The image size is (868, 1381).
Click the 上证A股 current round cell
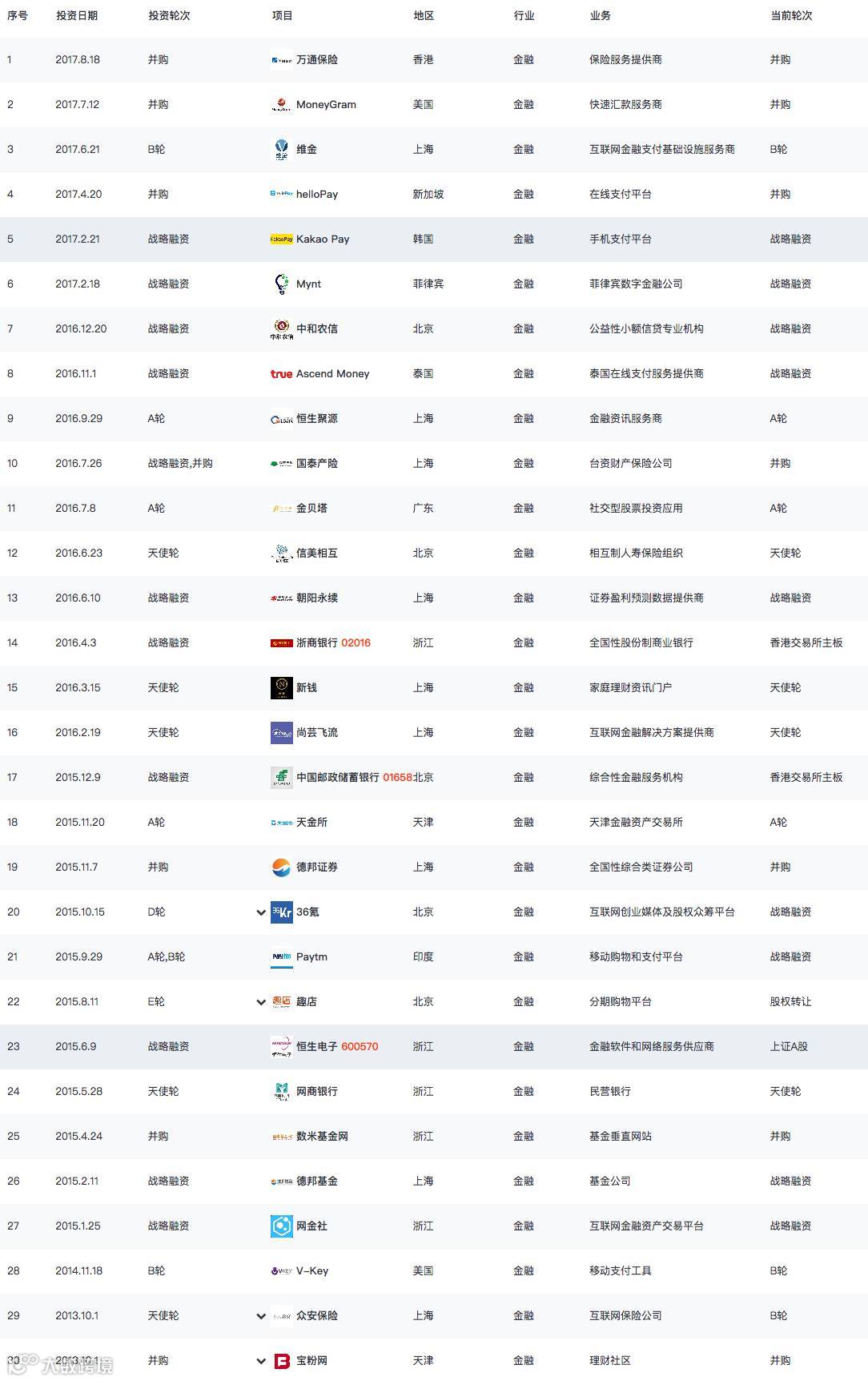(x=789, y=1047)
